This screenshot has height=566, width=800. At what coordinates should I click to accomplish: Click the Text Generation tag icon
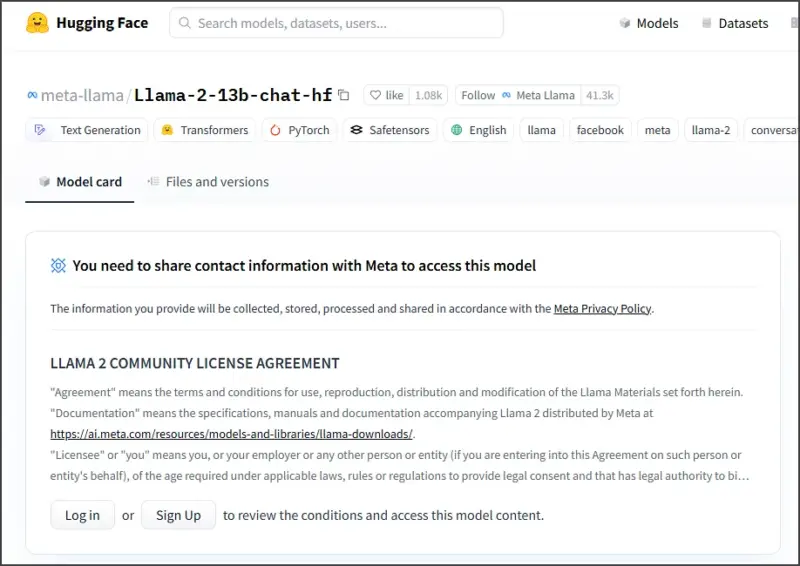pos(41,130)
